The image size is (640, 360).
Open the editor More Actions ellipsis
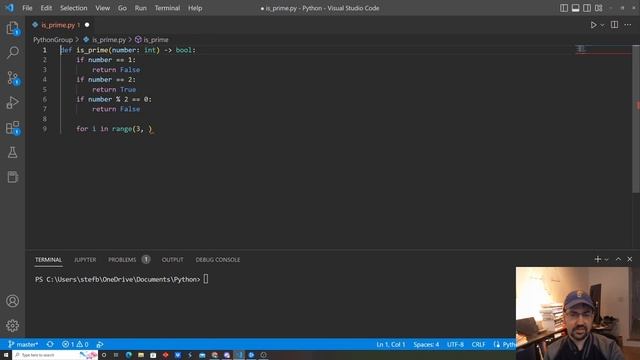point(628,25)
